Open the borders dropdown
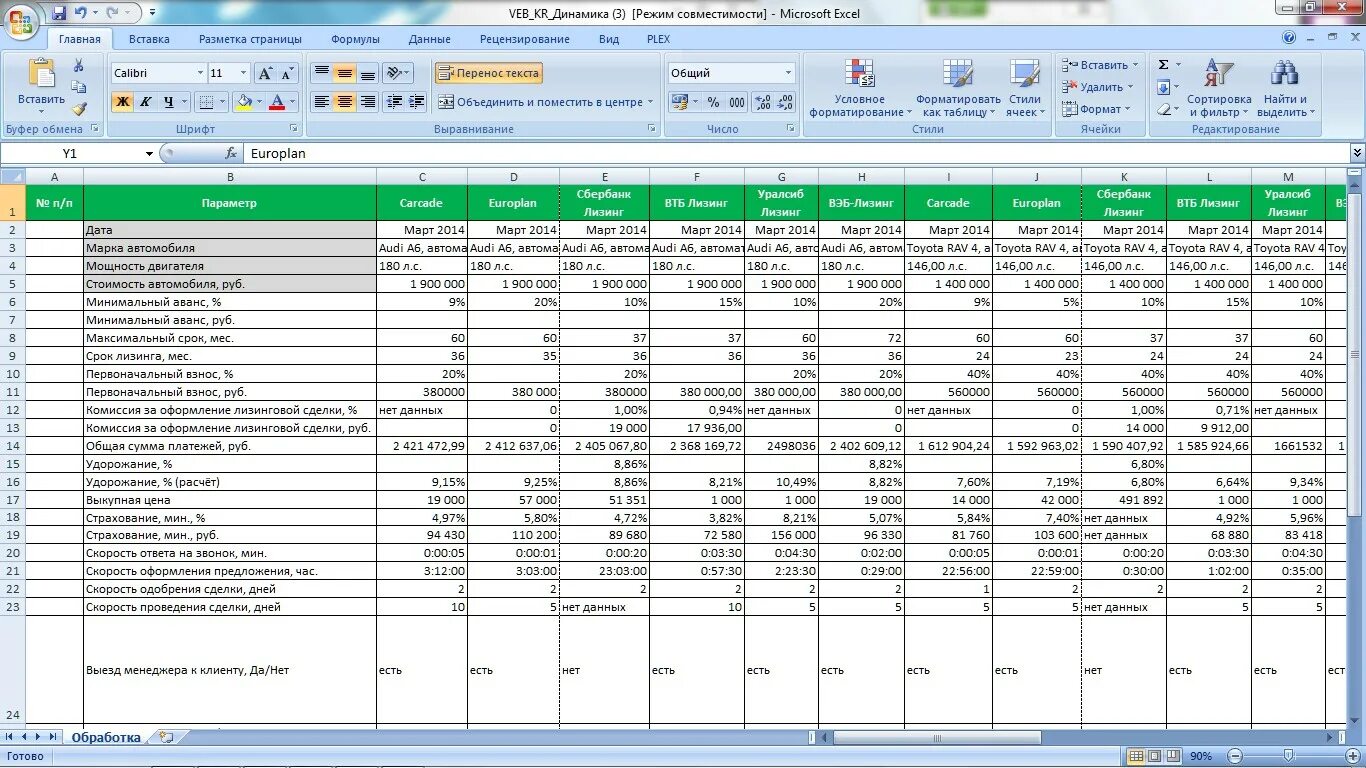Screen dimensions: 1366x768 click(222, 102)
